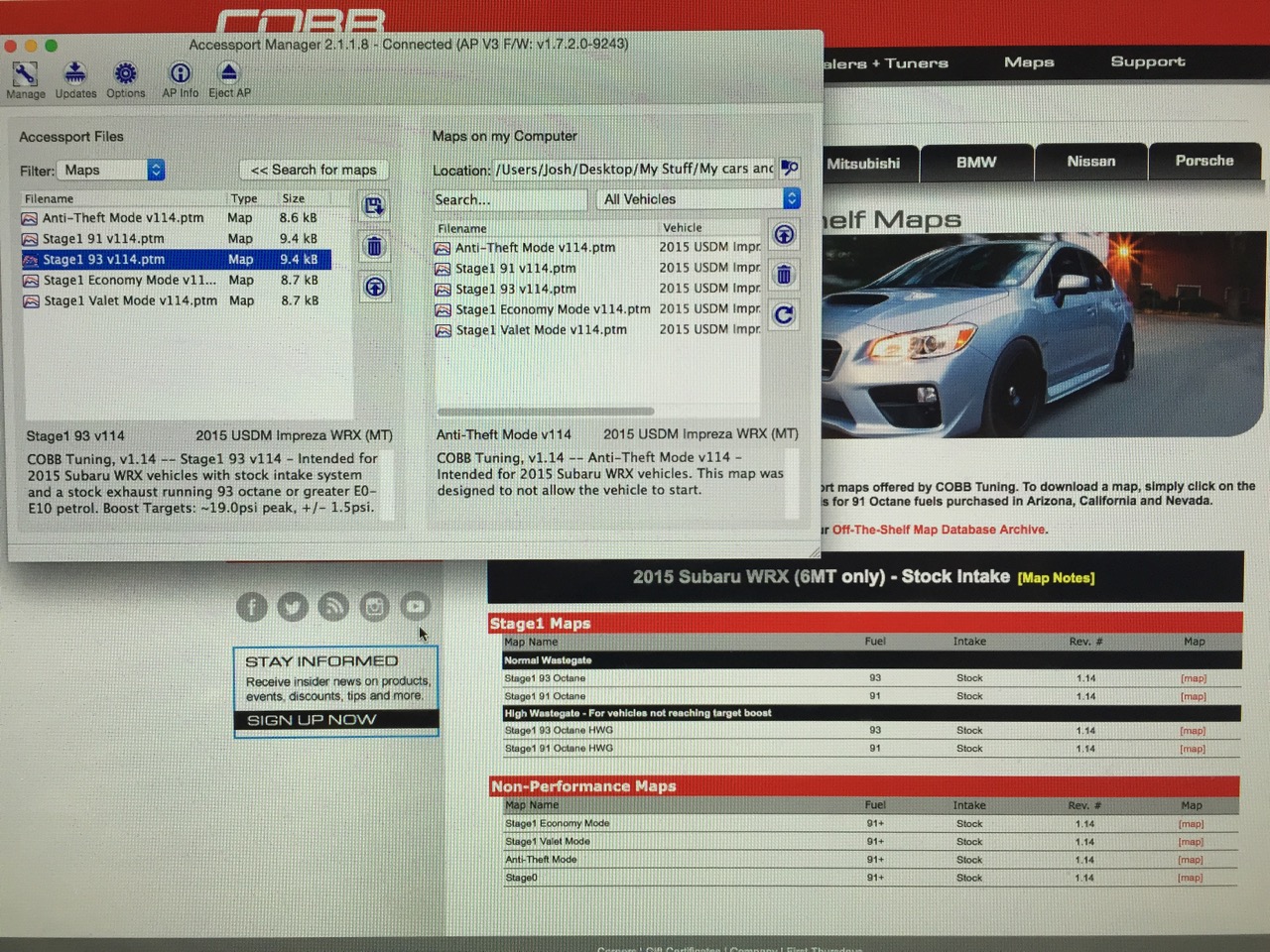1270x952 pixels.
Task: Click the Search maps input field
Action: (510, 199)
